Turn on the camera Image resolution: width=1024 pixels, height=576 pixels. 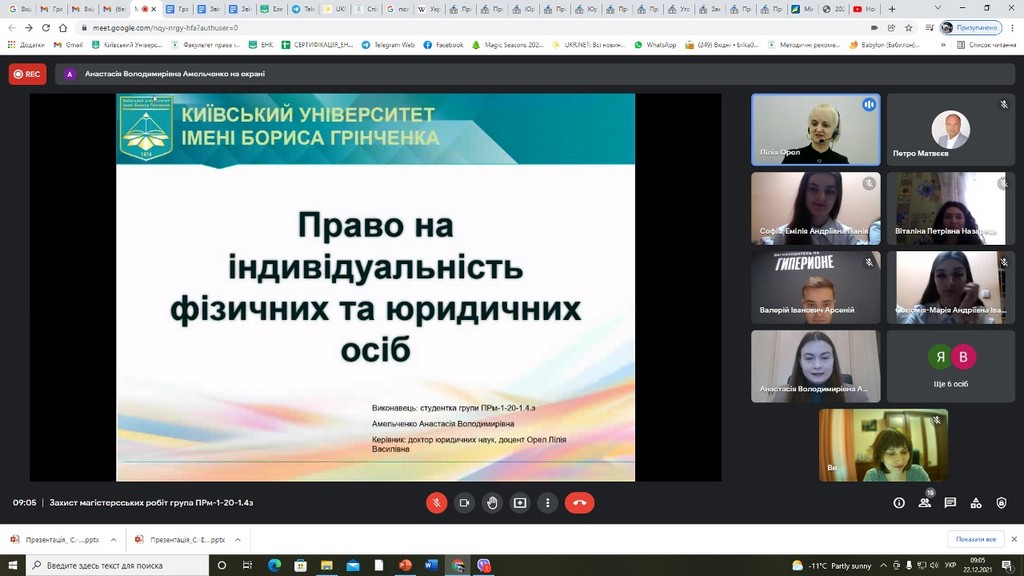464,503
